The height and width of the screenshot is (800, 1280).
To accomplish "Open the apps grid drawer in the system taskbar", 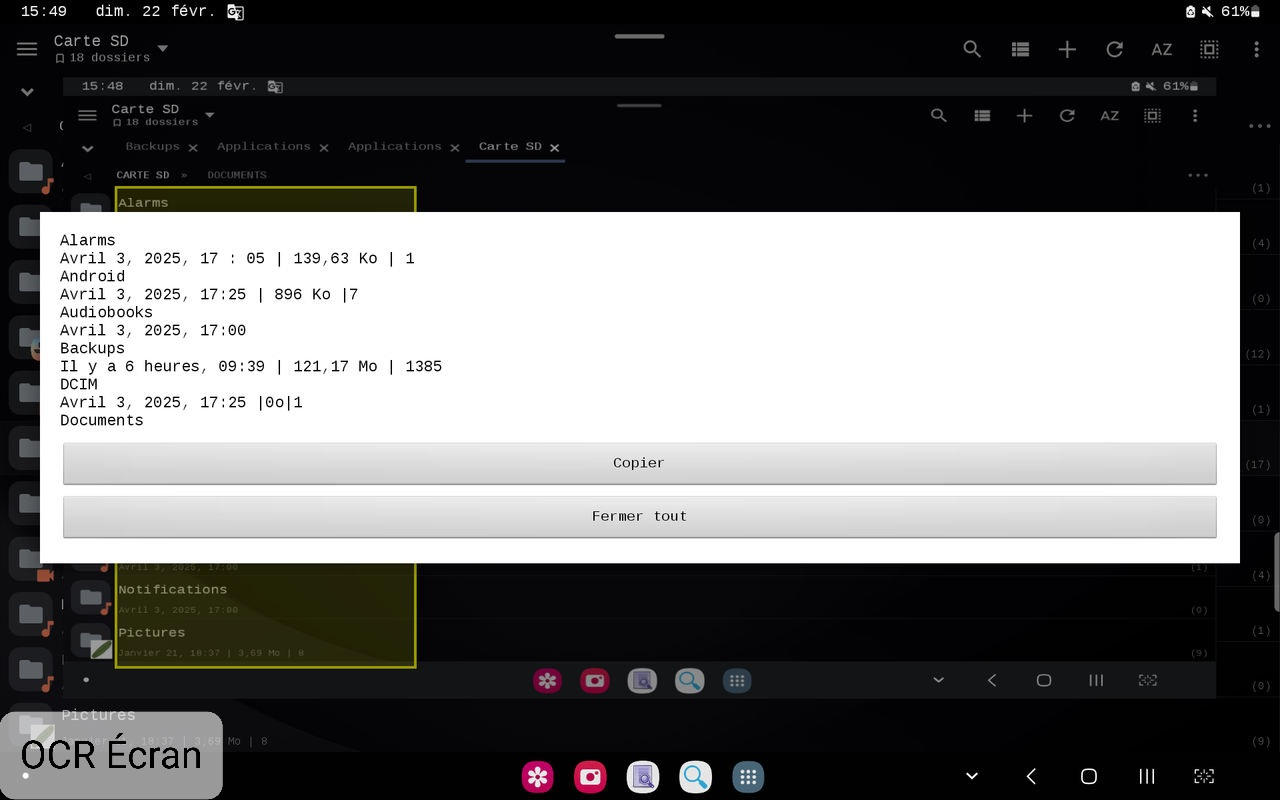I will click(x=747, y=777).
